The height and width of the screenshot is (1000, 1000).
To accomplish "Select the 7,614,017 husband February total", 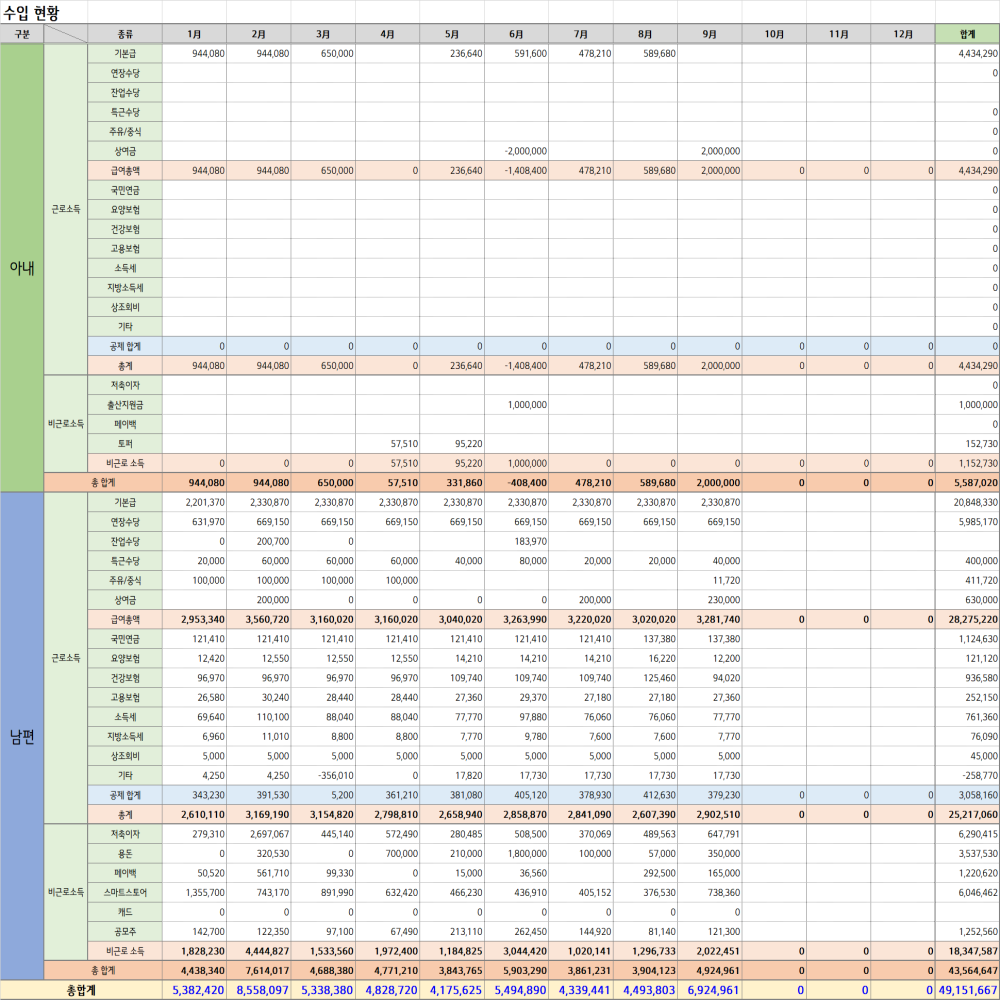I will [x=259, y=970].
